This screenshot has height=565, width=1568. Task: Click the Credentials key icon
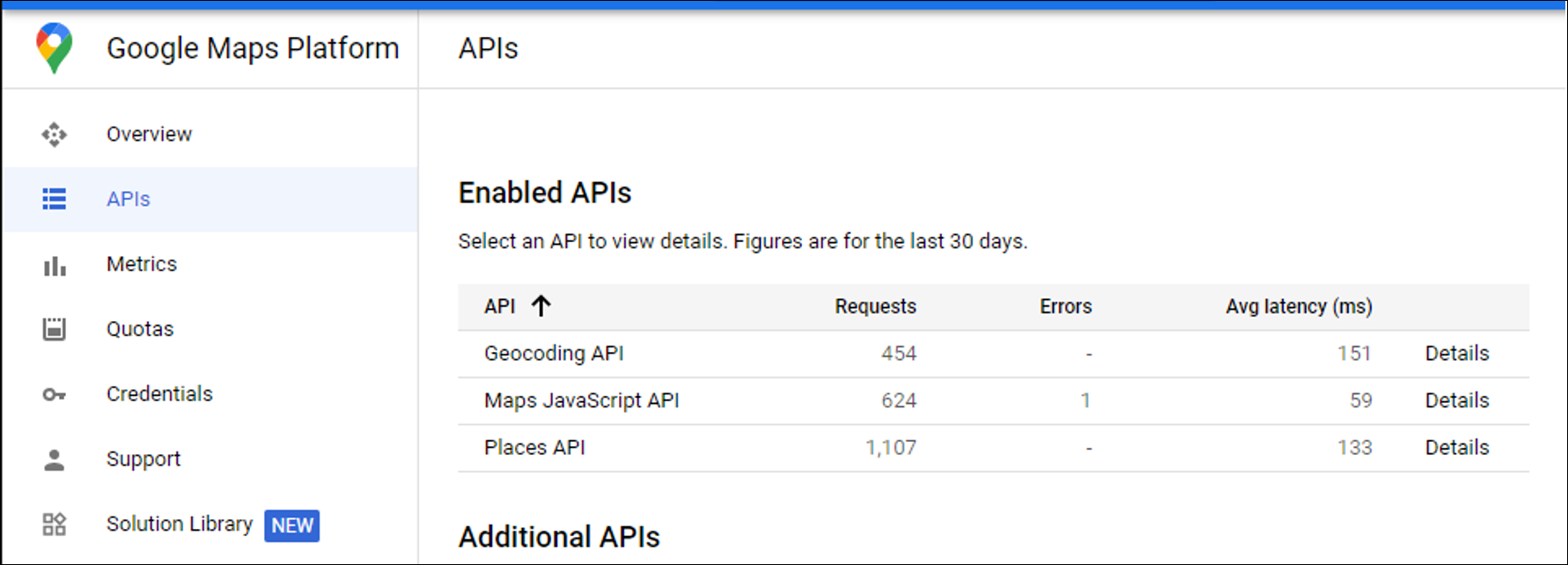[54, 394]
